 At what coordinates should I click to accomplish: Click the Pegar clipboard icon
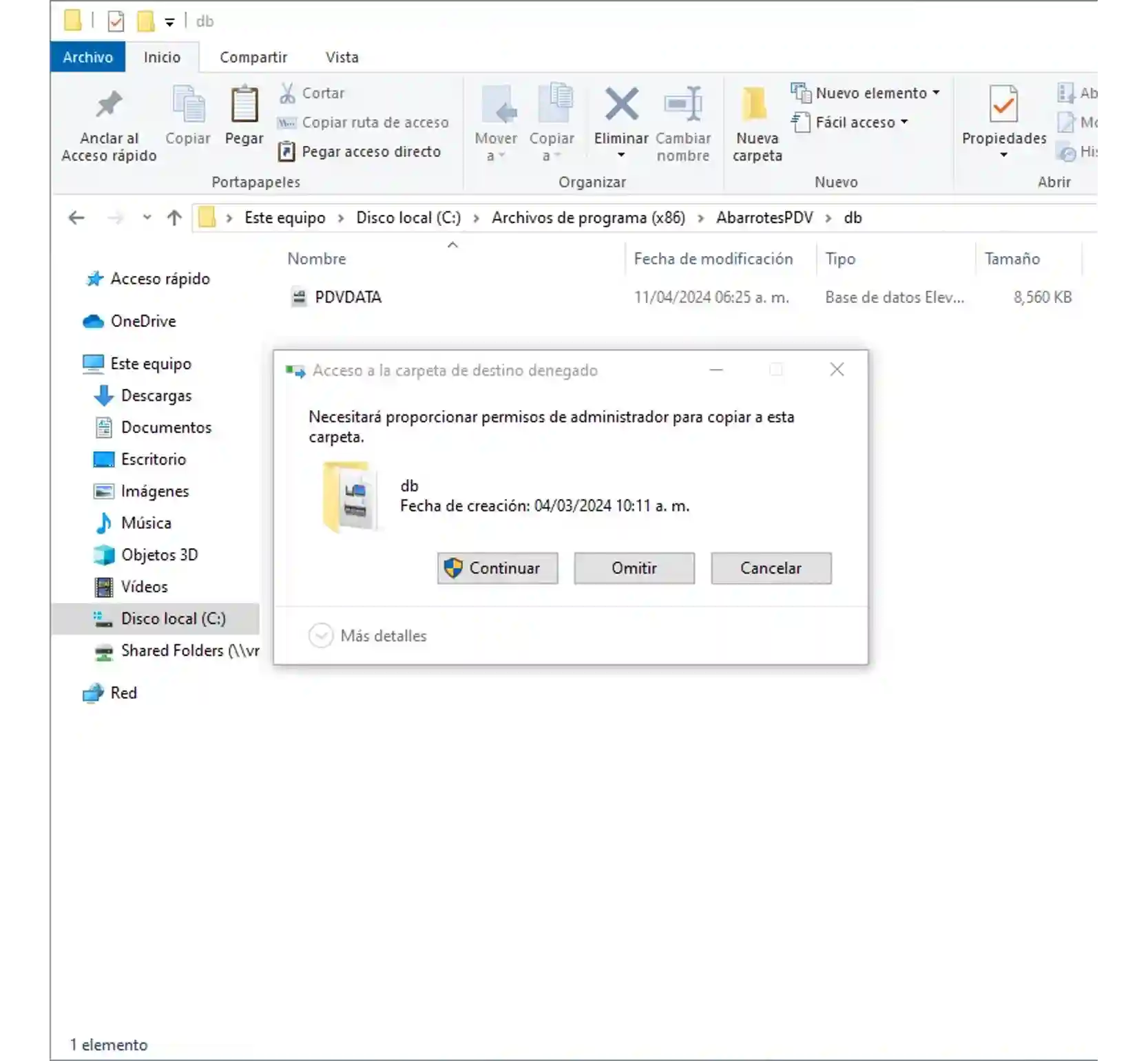click(x=244, y=104)
